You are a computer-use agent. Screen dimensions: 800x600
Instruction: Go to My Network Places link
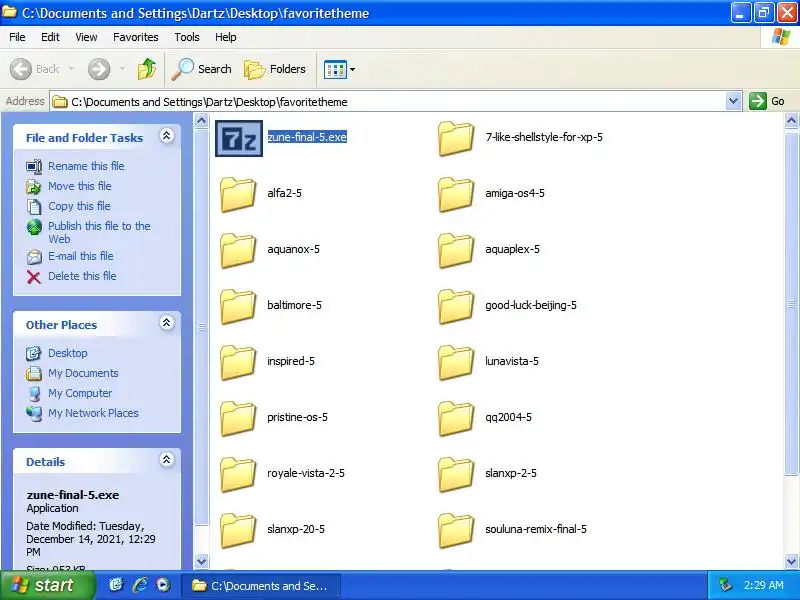[93, 413]
